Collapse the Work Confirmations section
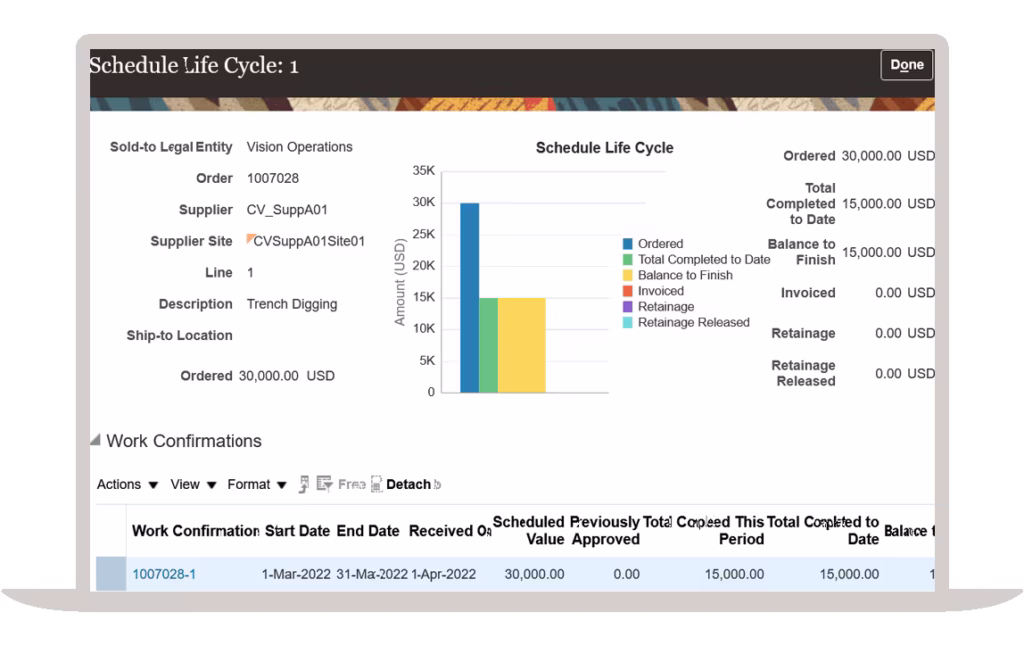The image size is (1024, 646). [96, 441]
